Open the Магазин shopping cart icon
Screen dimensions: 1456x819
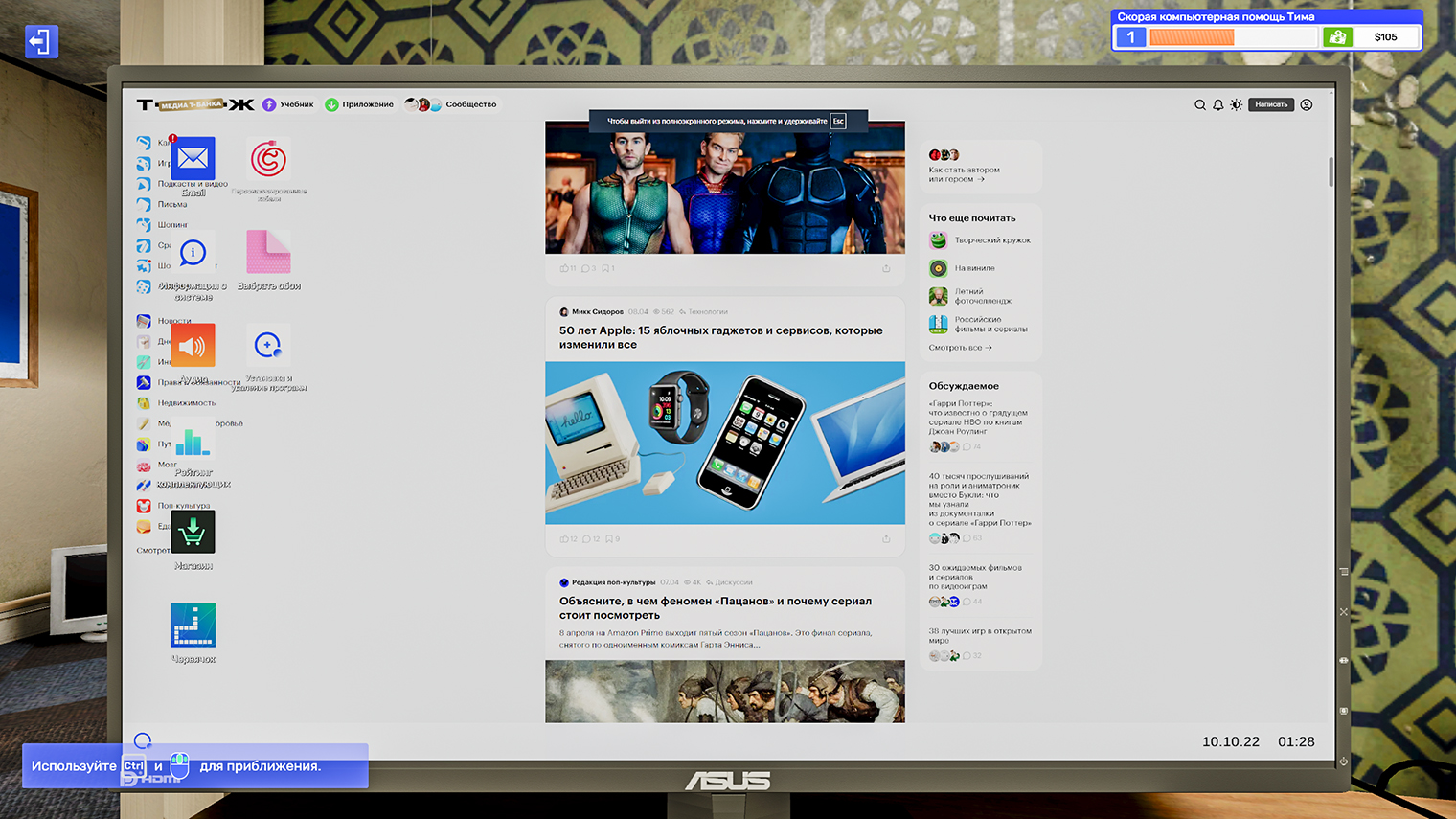click(193, 532)
